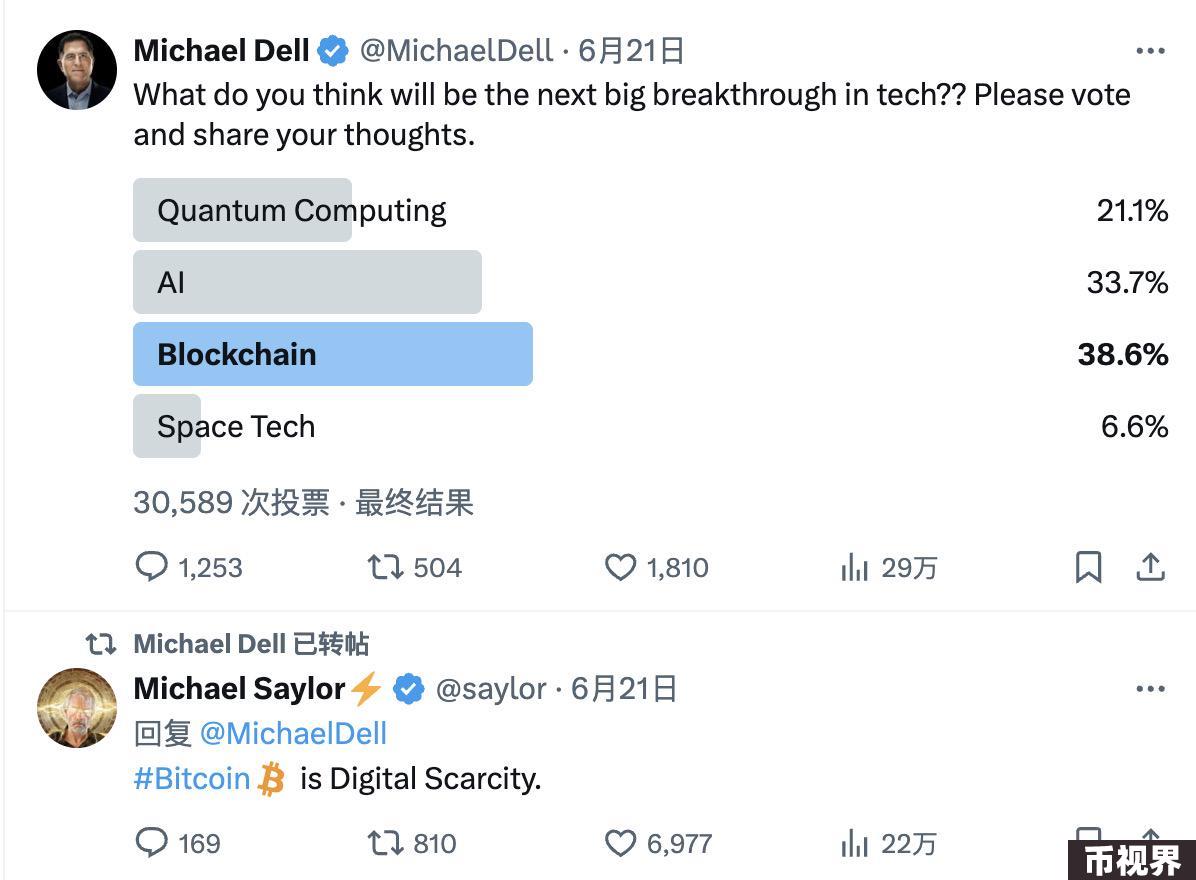Bookmark Michael Dell's poll tweet

point(1088,567)
